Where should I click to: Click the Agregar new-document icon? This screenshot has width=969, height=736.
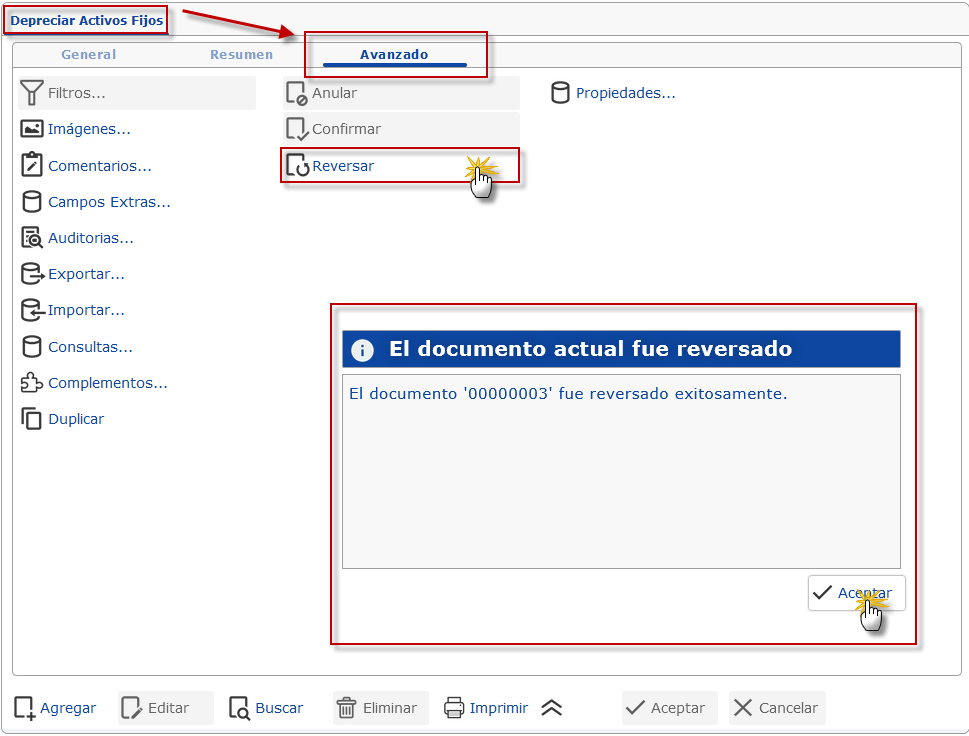pyautogui.click(x=25, y=708)
